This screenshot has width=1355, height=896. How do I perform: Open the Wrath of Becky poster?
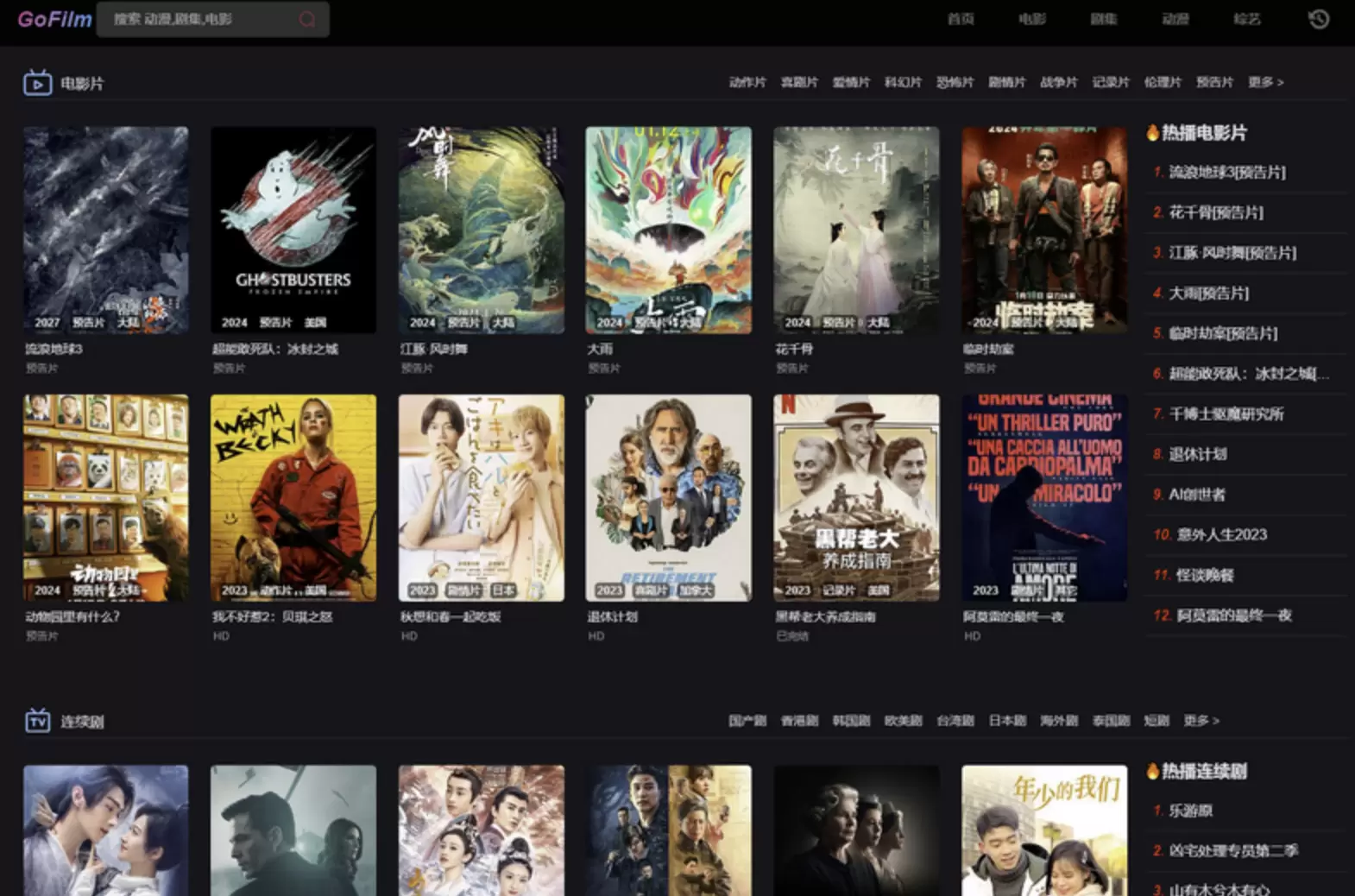point(293,497)
